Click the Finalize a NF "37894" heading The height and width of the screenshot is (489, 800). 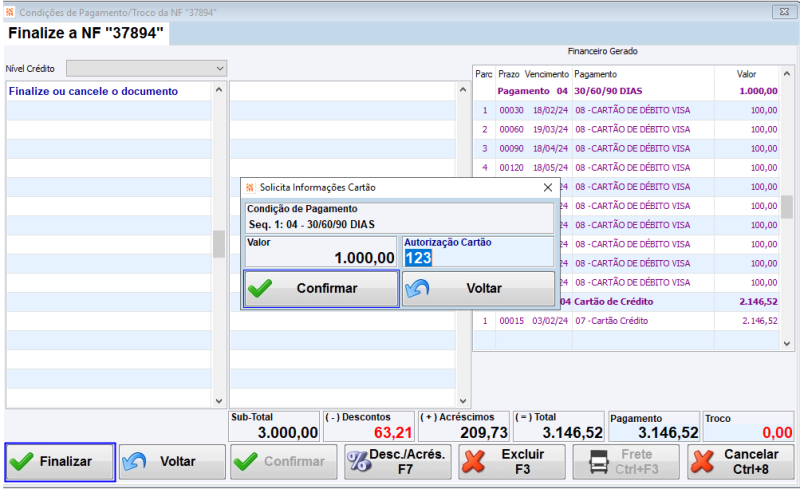[x=86, y=33]
